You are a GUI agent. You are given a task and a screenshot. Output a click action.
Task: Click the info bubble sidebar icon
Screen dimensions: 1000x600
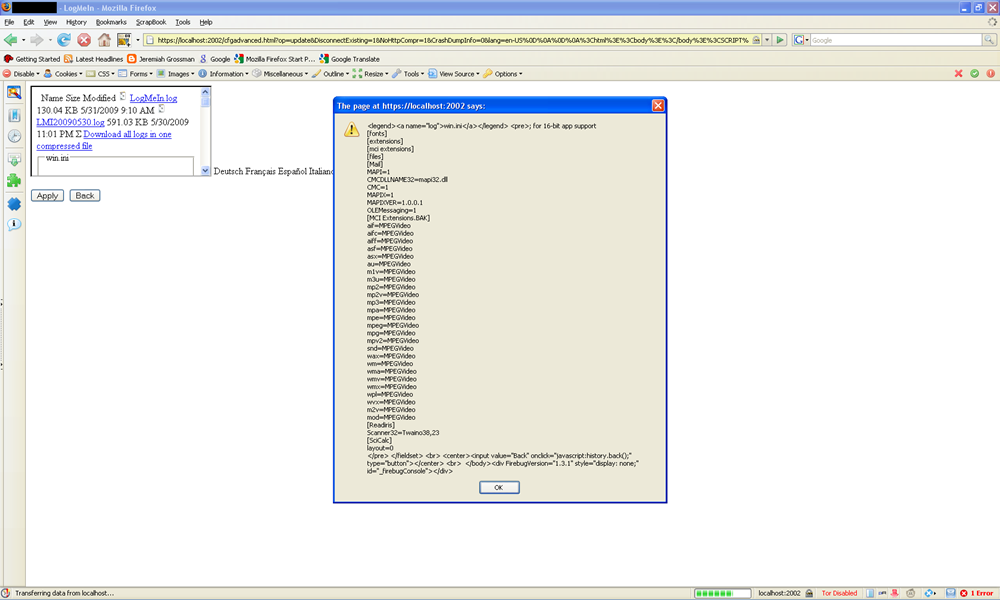13,224
